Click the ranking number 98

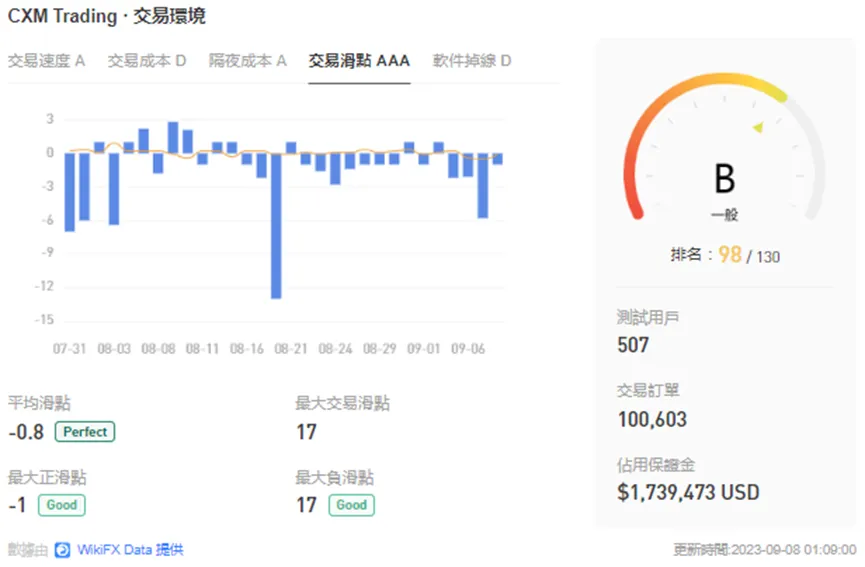click(729, 255)
